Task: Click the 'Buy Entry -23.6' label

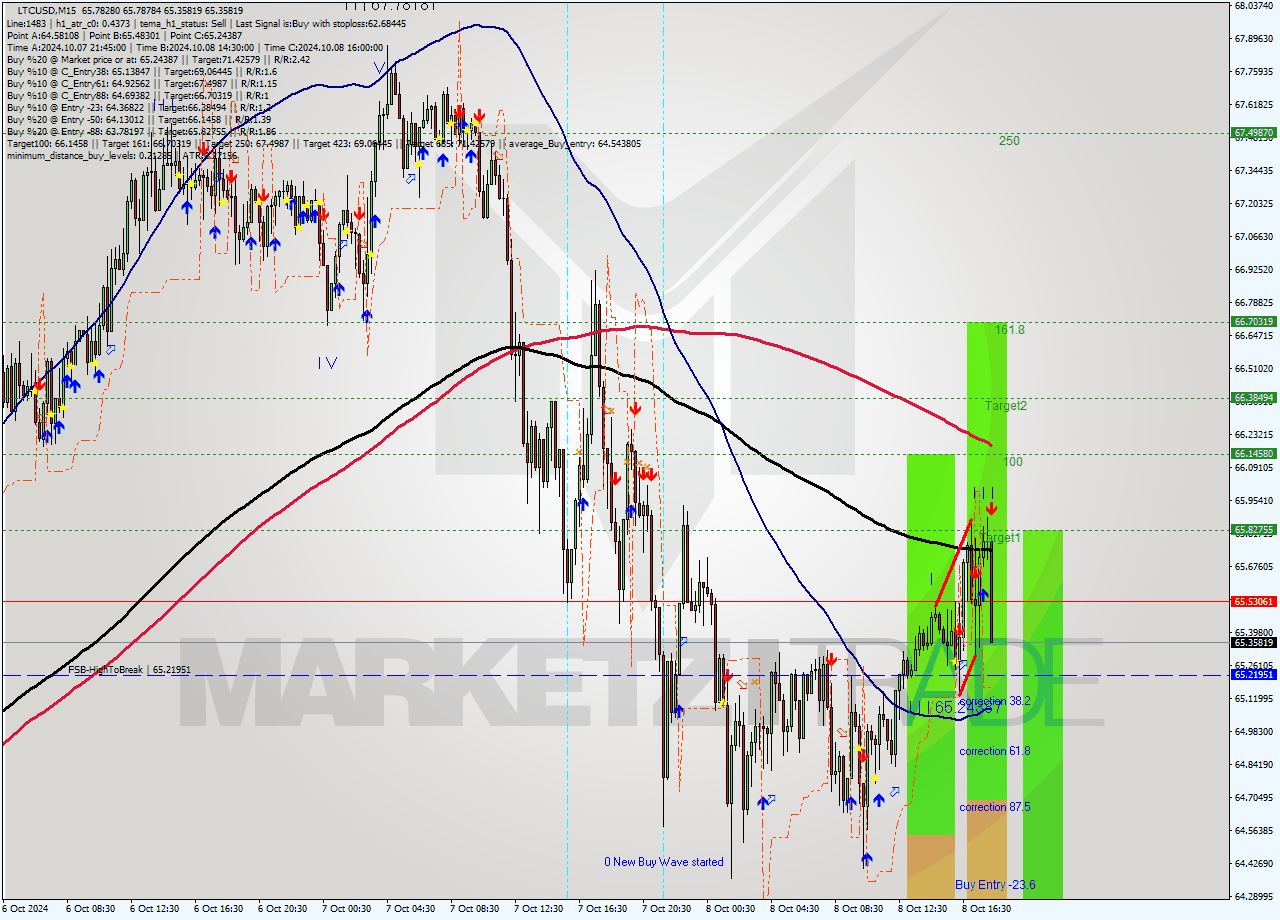Action: (x=995, y=885)
